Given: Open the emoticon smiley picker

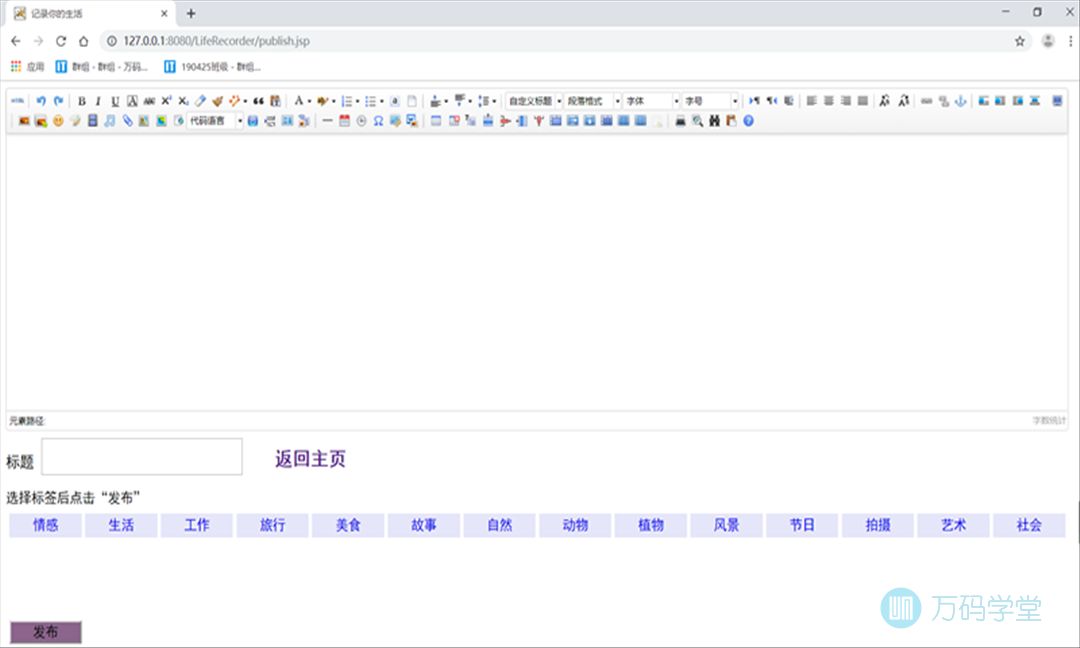Looking at the screenshot, I should tap(59, 121).
